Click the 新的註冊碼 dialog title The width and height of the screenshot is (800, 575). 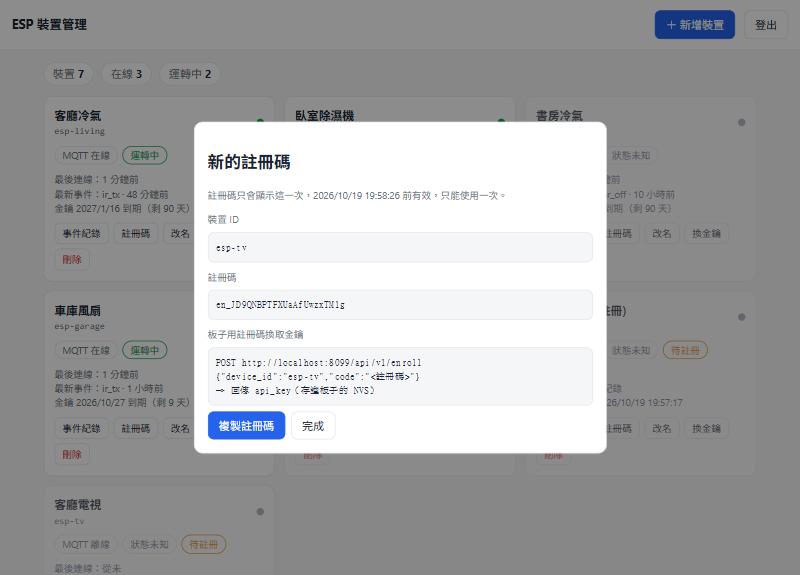(x=249, y=162)
